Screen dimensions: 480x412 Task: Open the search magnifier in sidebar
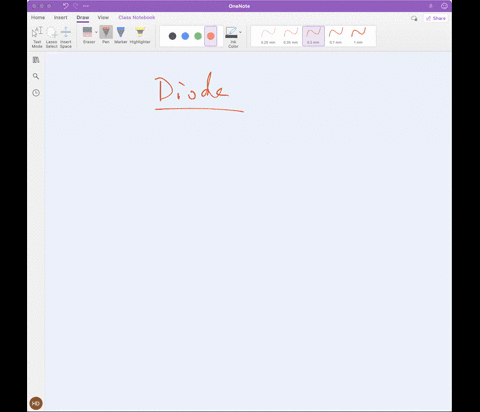point(36,76)
